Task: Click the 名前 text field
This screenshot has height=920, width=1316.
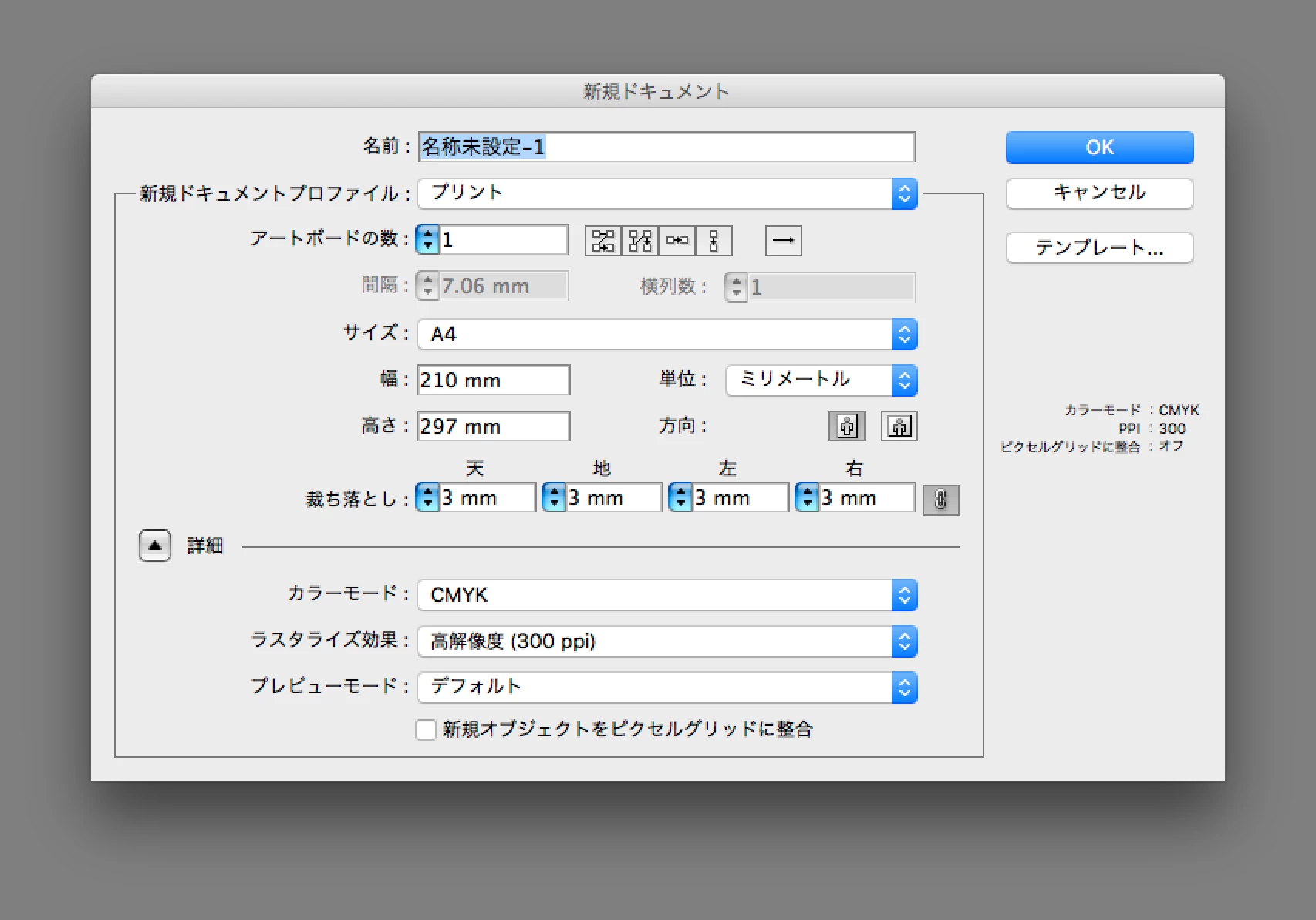Action: (x=667, y=147)
